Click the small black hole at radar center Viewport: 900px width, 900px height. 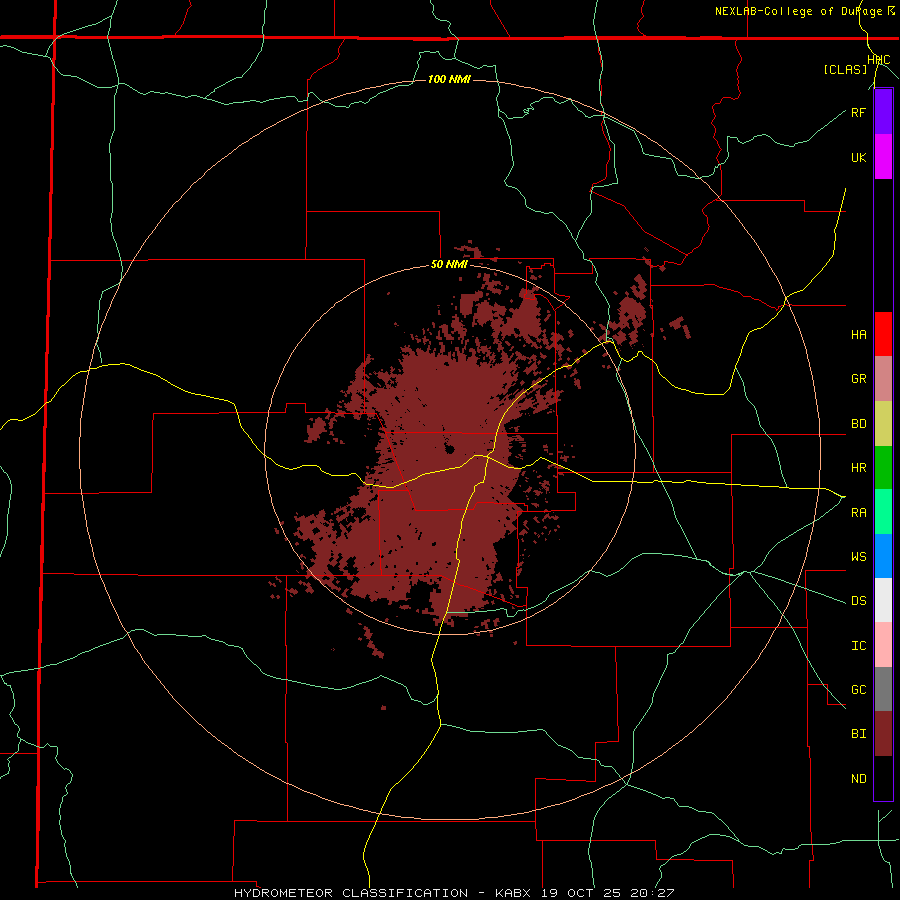(x=450, y=449)
